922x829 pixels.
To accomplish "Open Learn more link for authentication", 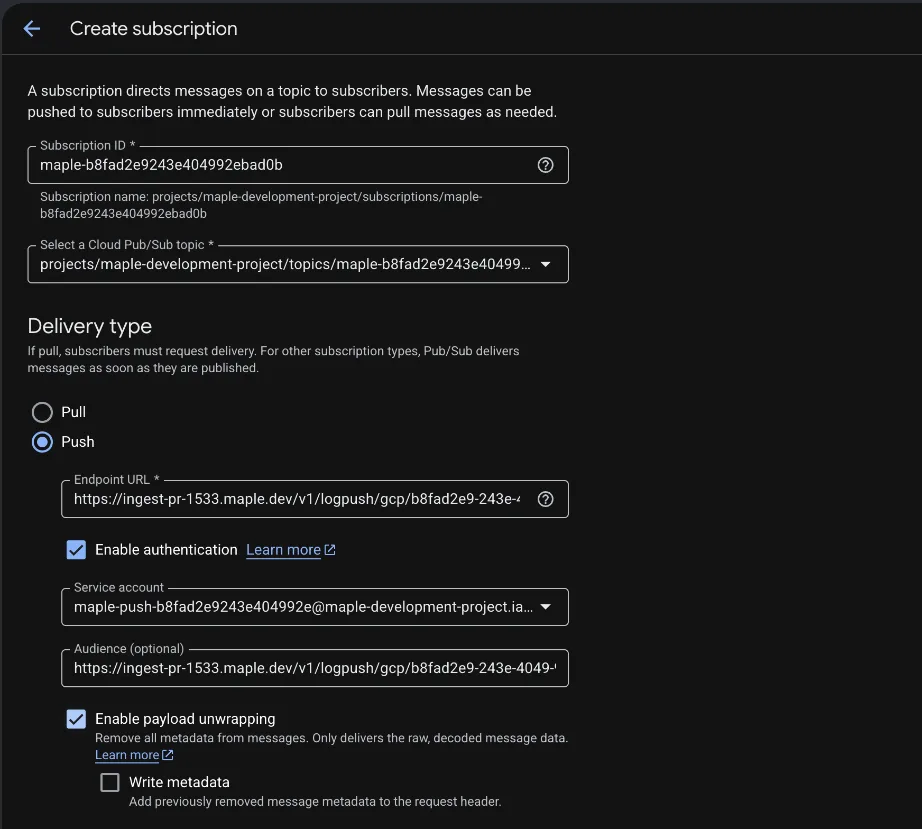I will 283,550.
